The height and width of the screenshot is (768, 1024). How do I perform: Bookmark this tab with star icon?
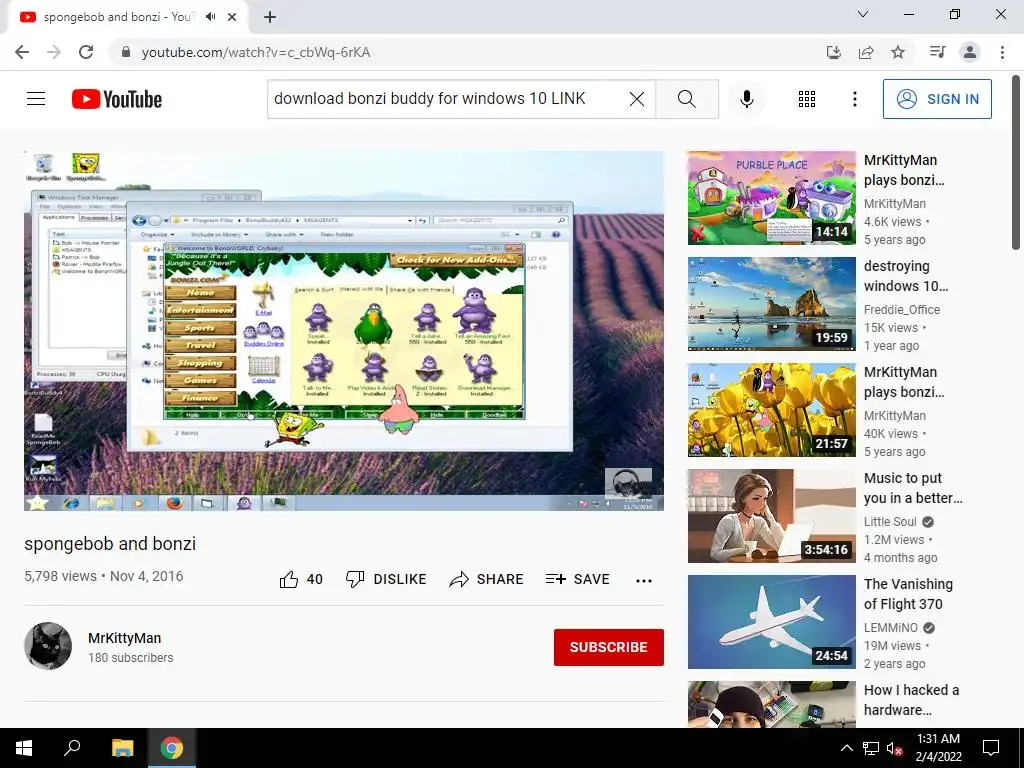pyautogui.click(x=898, y=52)
